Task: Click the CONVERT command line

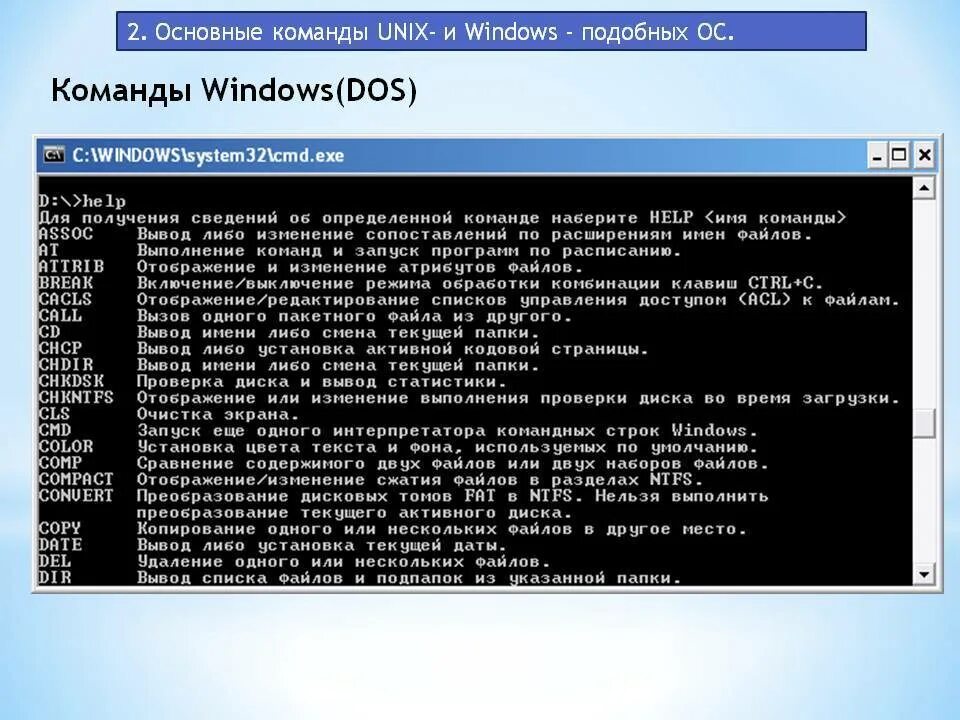Action: coord(403,496)
